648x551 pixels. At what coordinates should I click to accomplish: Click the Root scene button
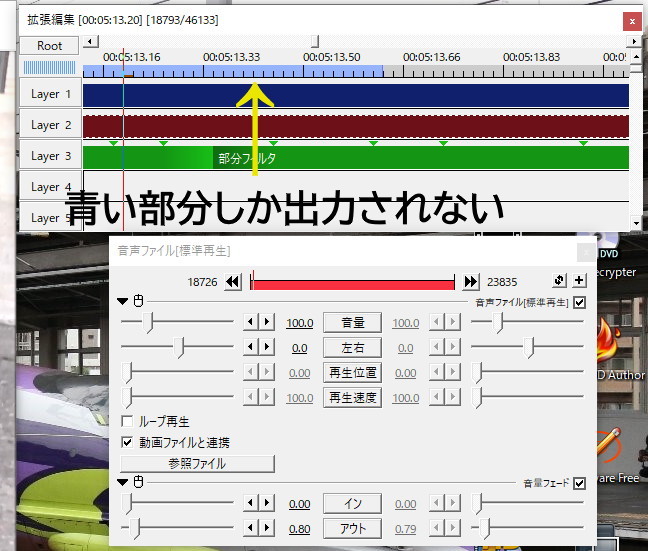[x=49, y=45]
